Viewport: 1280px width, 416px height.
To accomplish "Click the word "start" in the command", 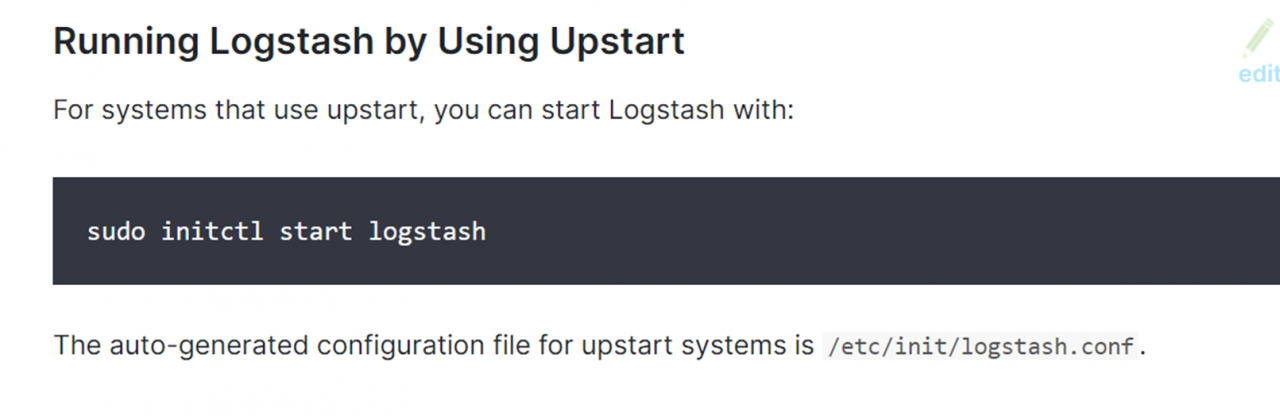I will coord(316,232).
